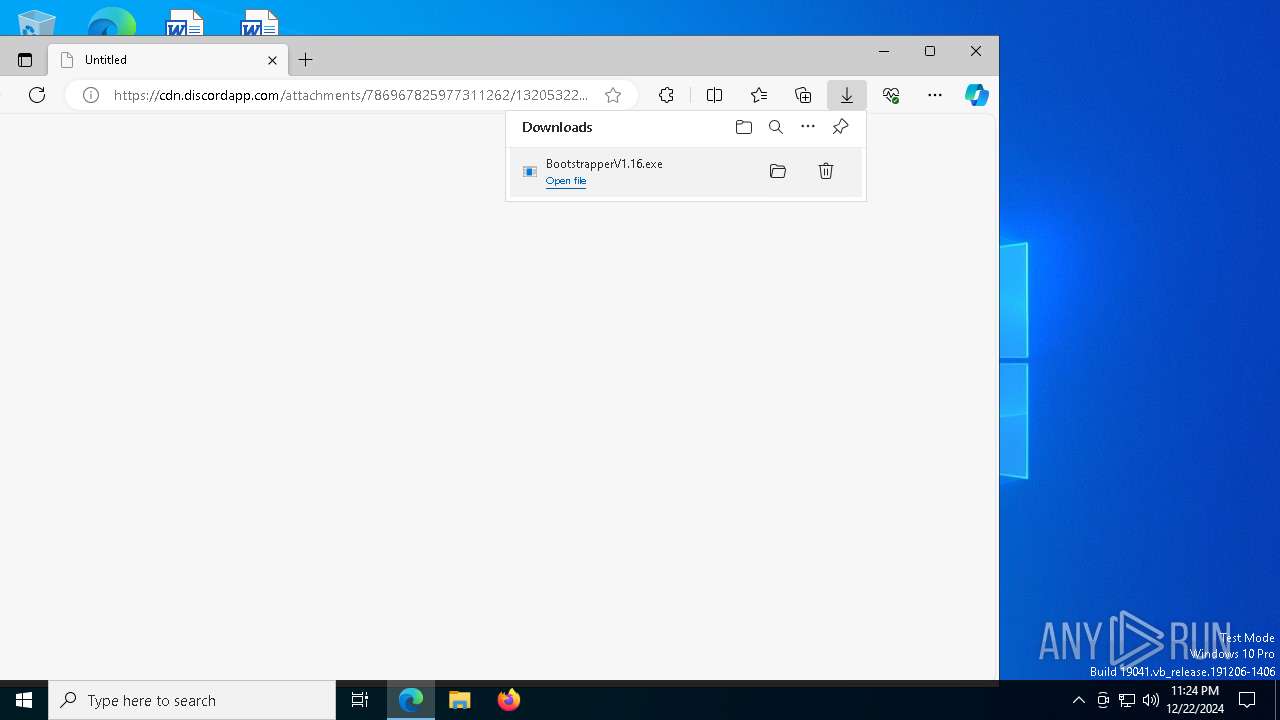Open File Explorer from taskbar
The width and height of the screenshot is (1280, 720).
tap(460, 700)
